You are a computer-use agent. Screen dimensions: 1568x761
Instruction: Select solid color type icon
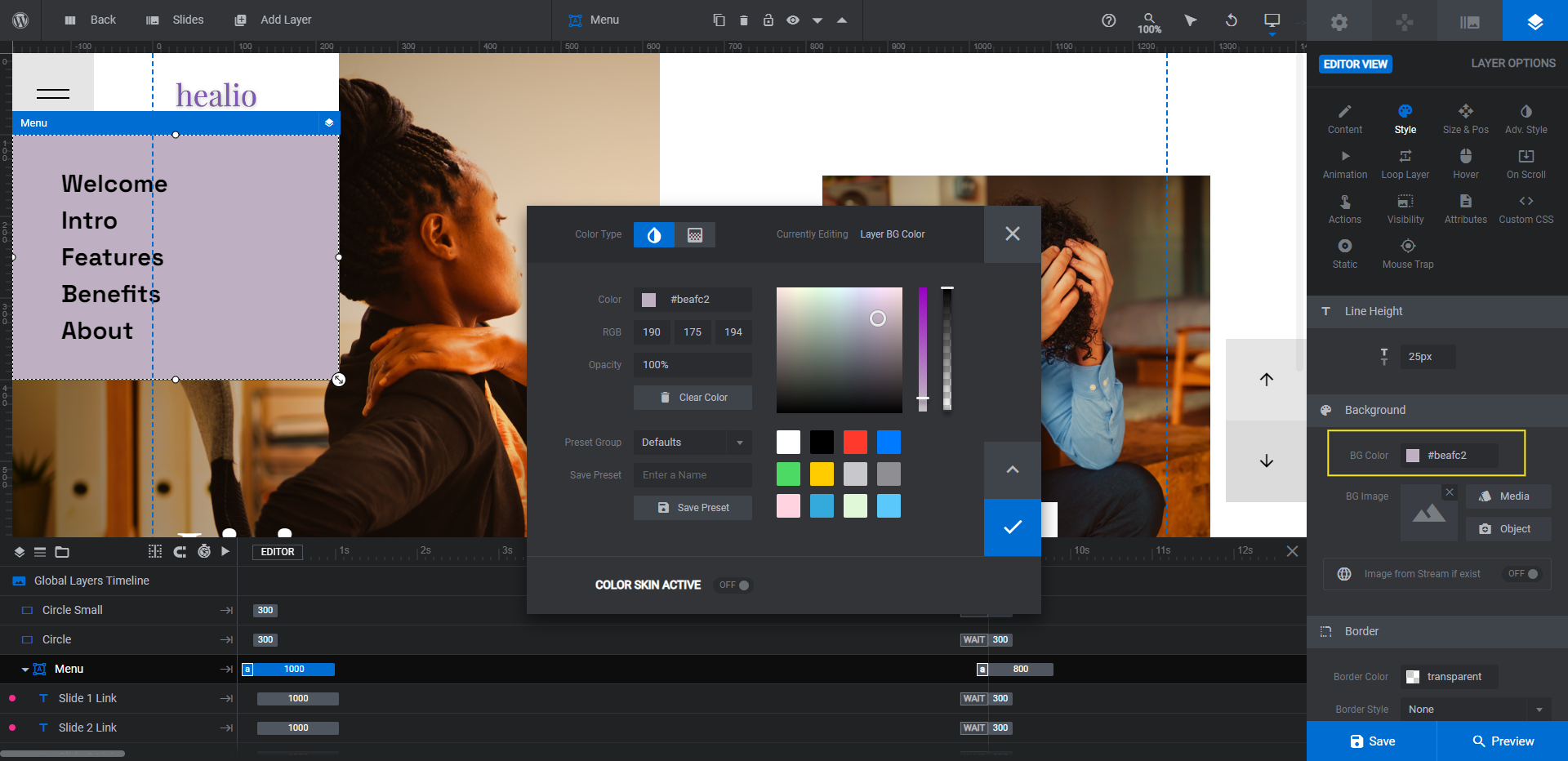tap(654, 235)
